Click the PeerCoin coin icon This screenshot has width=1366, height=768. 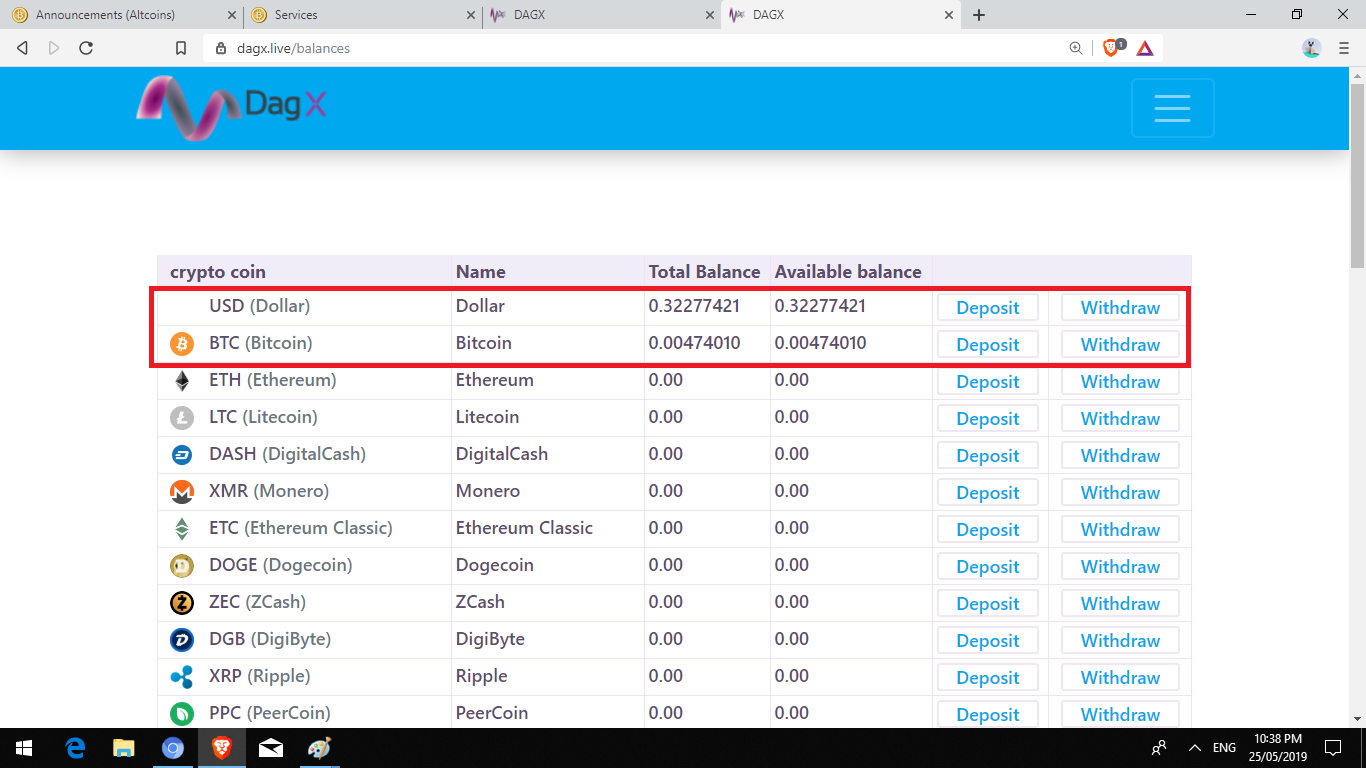pyautogui.click(x=182, y=714)
